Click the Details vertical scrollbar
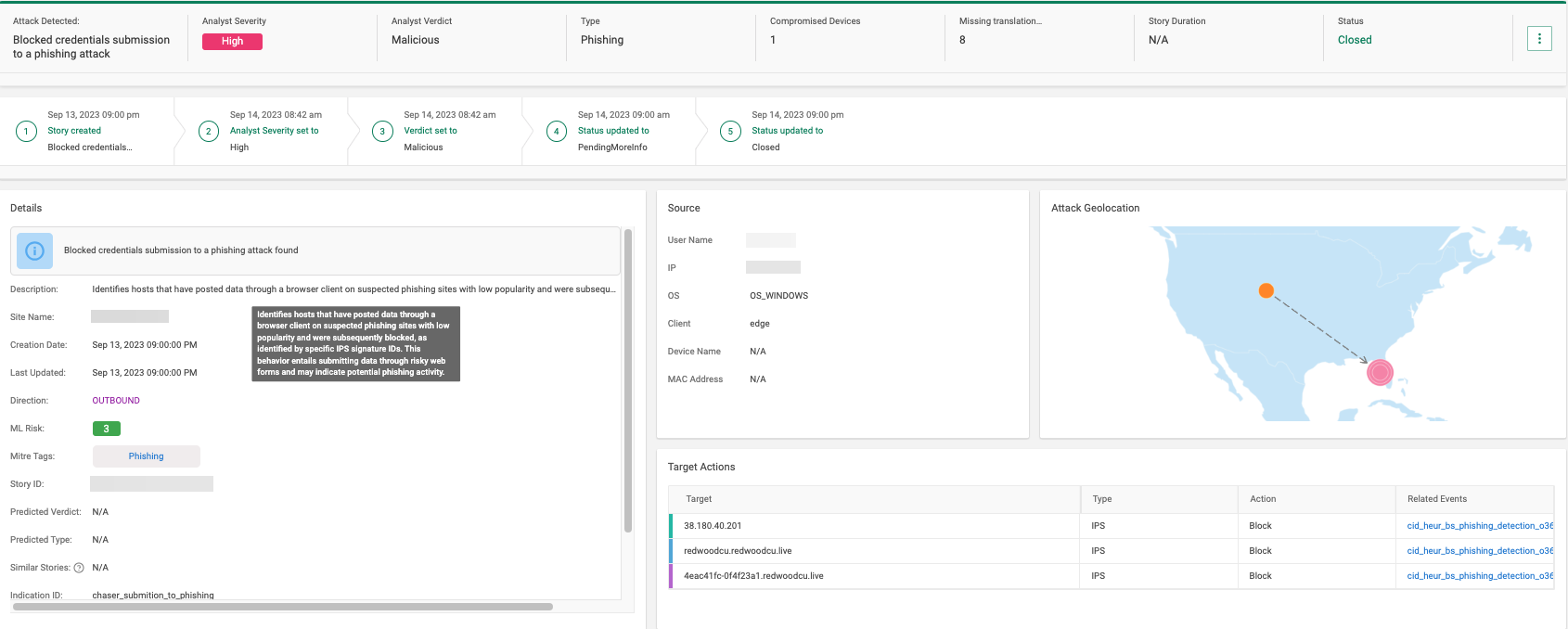The height and width of the screenshot is (629, 1568). [x=628, y=380]
